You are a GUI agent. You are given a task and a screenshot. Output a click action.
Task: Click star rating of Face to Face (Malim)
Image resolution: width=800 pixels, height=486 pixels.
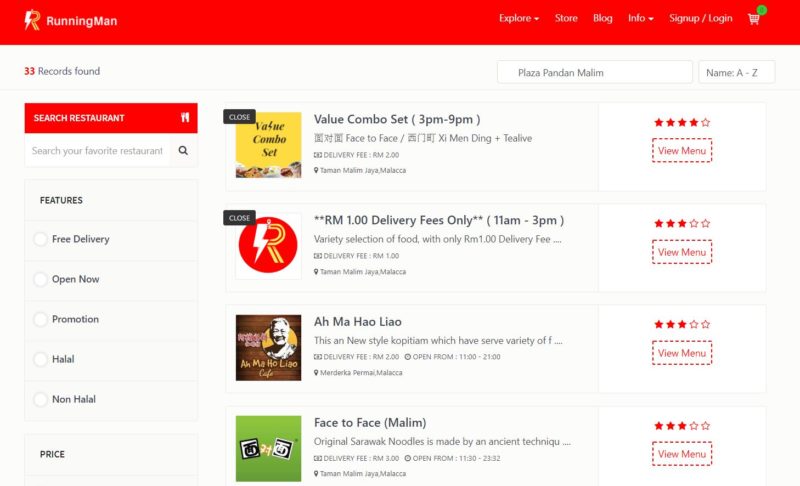pyautogui.click(x=682, y=425)
